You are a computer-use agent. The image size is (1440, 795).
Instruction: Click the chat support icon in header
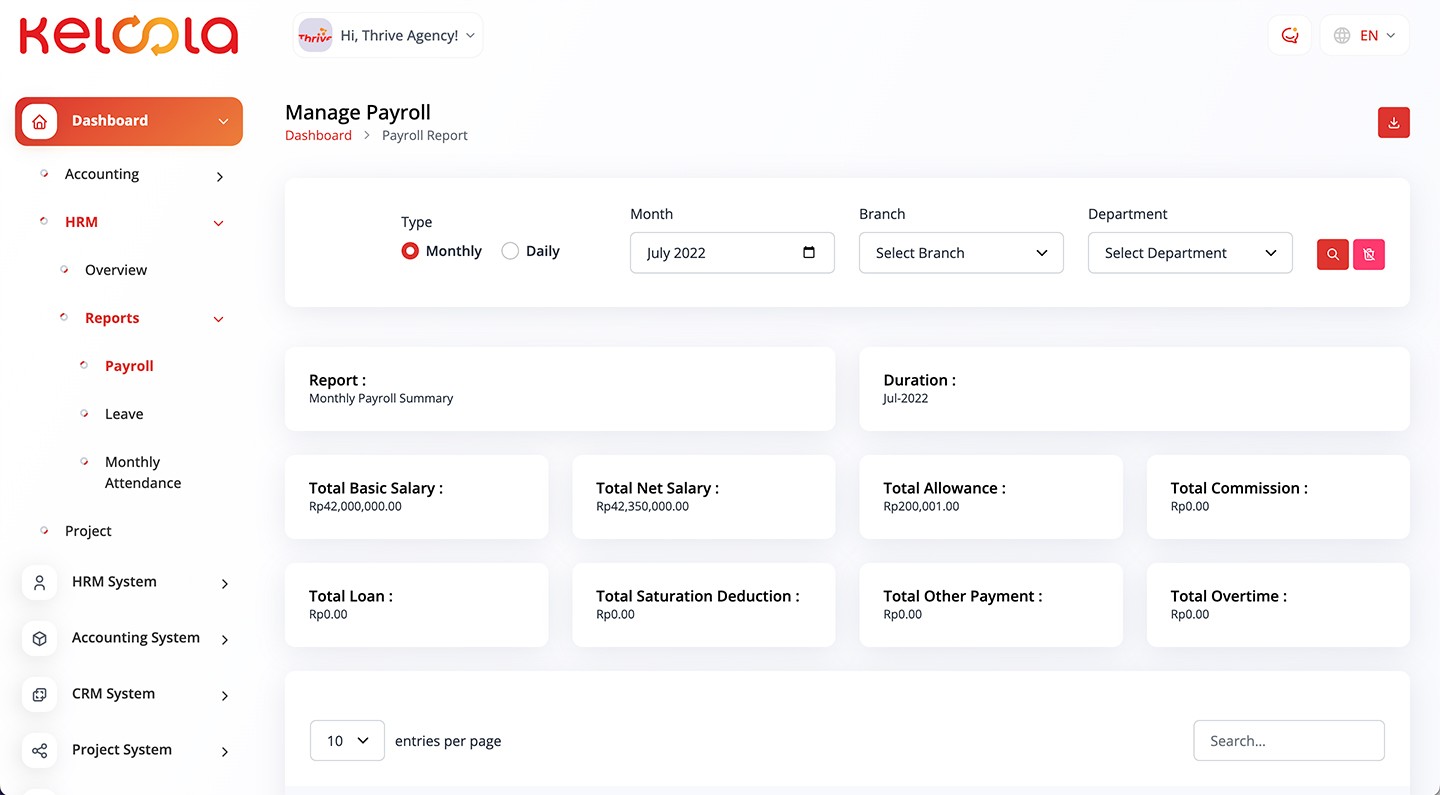click(1289, 36)
